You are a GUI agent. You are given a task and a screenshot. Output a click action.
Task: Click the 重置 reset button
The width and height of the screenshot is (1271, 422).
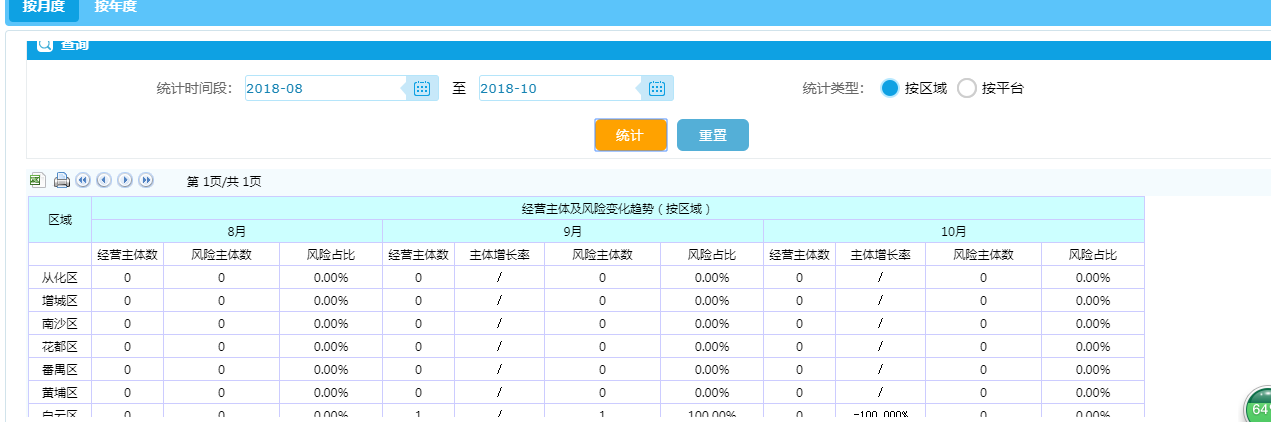(712, 135)
